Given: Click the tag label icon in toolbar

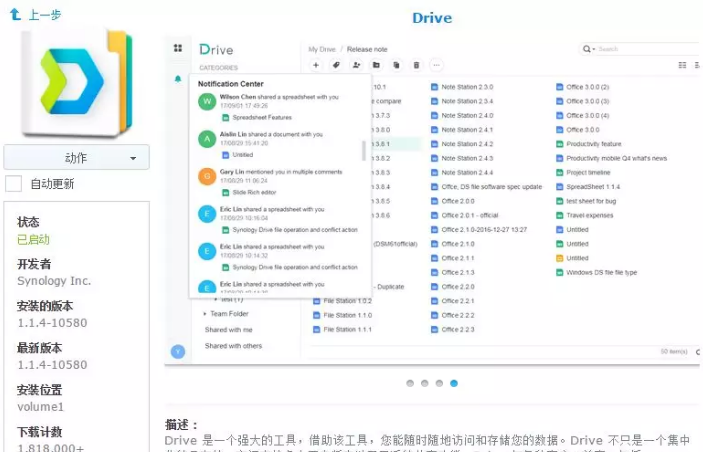Looking at the screenshot, I should [x=336, y=65].
